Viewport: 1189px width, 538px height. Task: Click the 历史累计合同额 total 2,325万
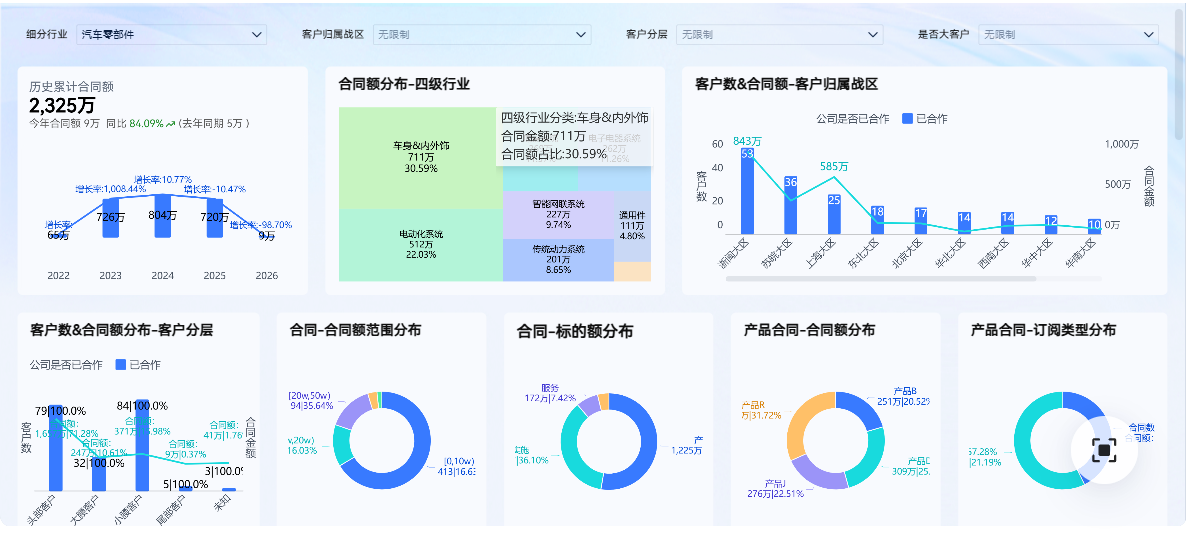tap(62, 105)
